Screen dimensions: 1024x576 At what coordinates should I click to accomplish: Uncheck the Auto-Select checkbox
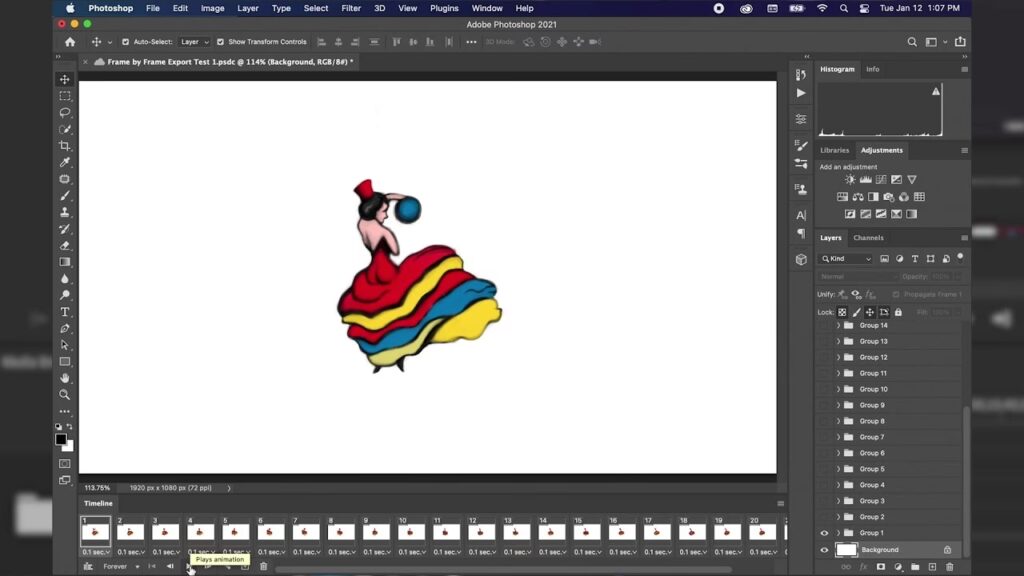(x=125, y=42)
